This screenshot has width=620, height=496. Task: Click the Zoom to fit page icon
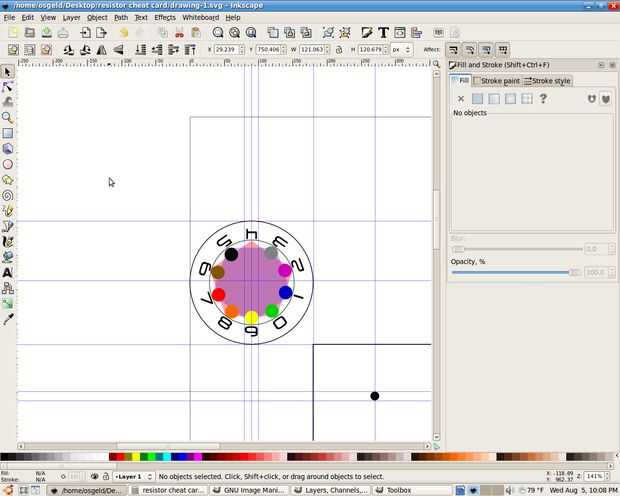click(x=251, y=32)
